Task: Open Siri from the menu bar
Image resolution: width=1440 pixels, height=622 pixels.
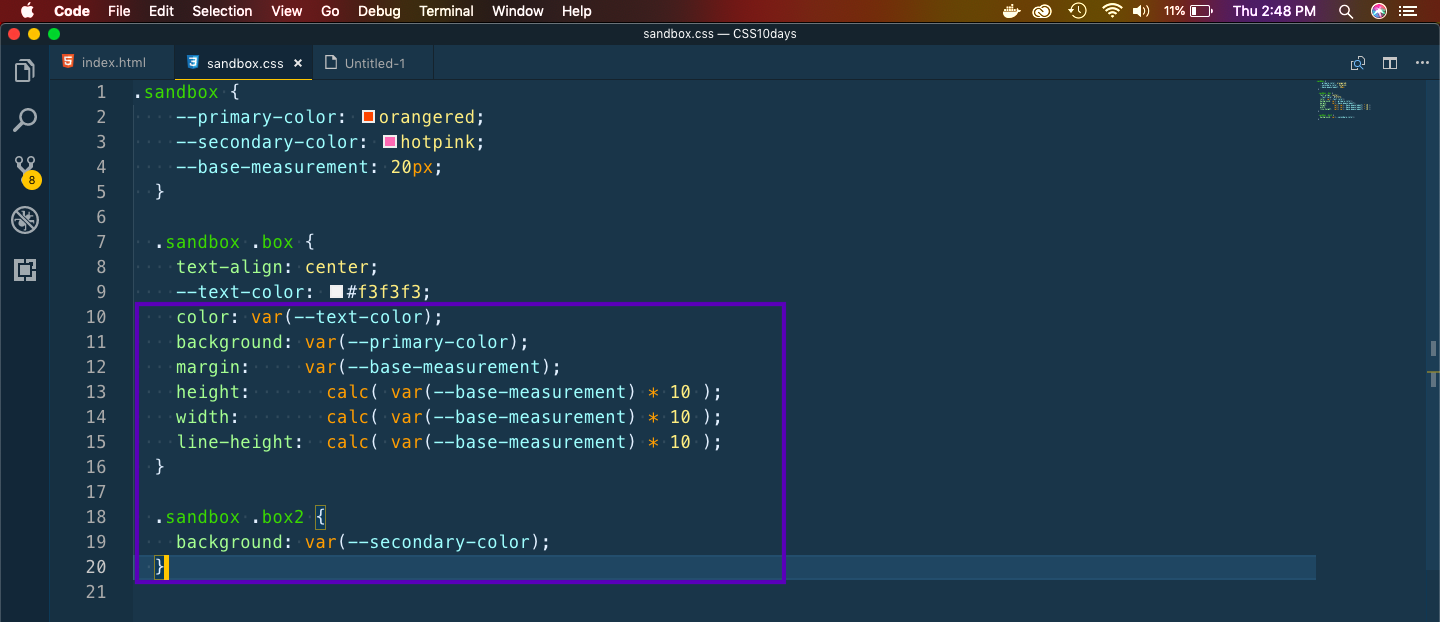Action: point(1379,11)
